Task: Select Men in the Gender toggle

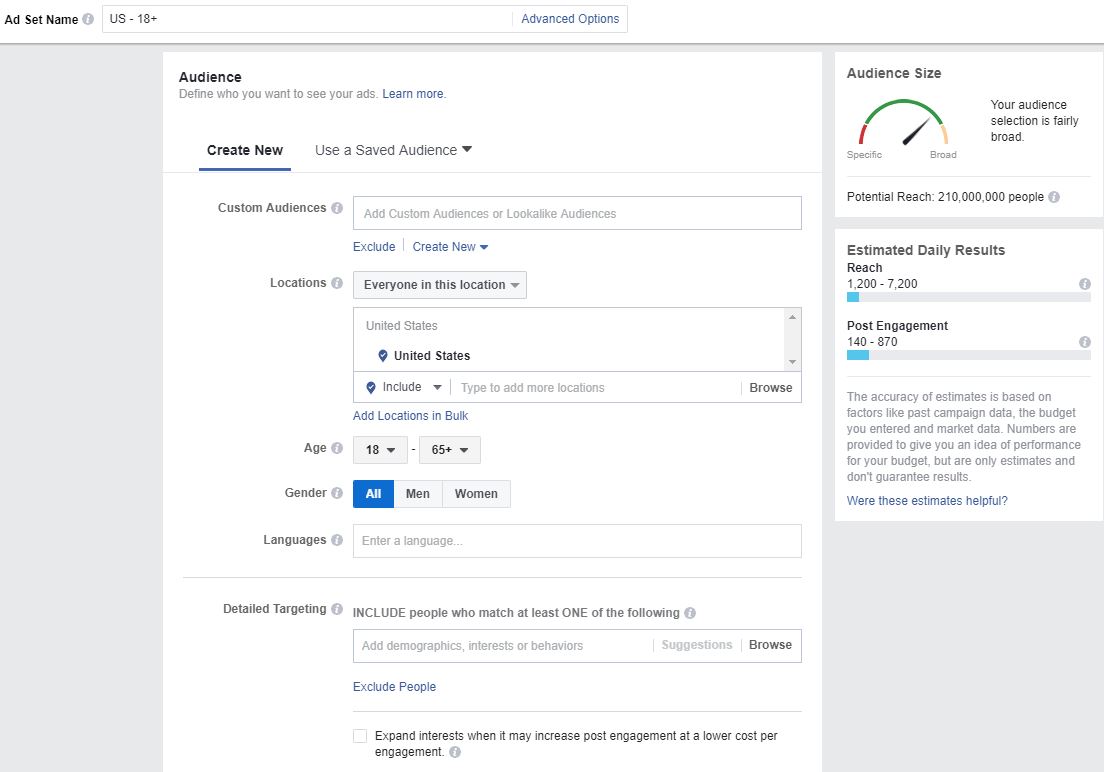Action: 417,493
